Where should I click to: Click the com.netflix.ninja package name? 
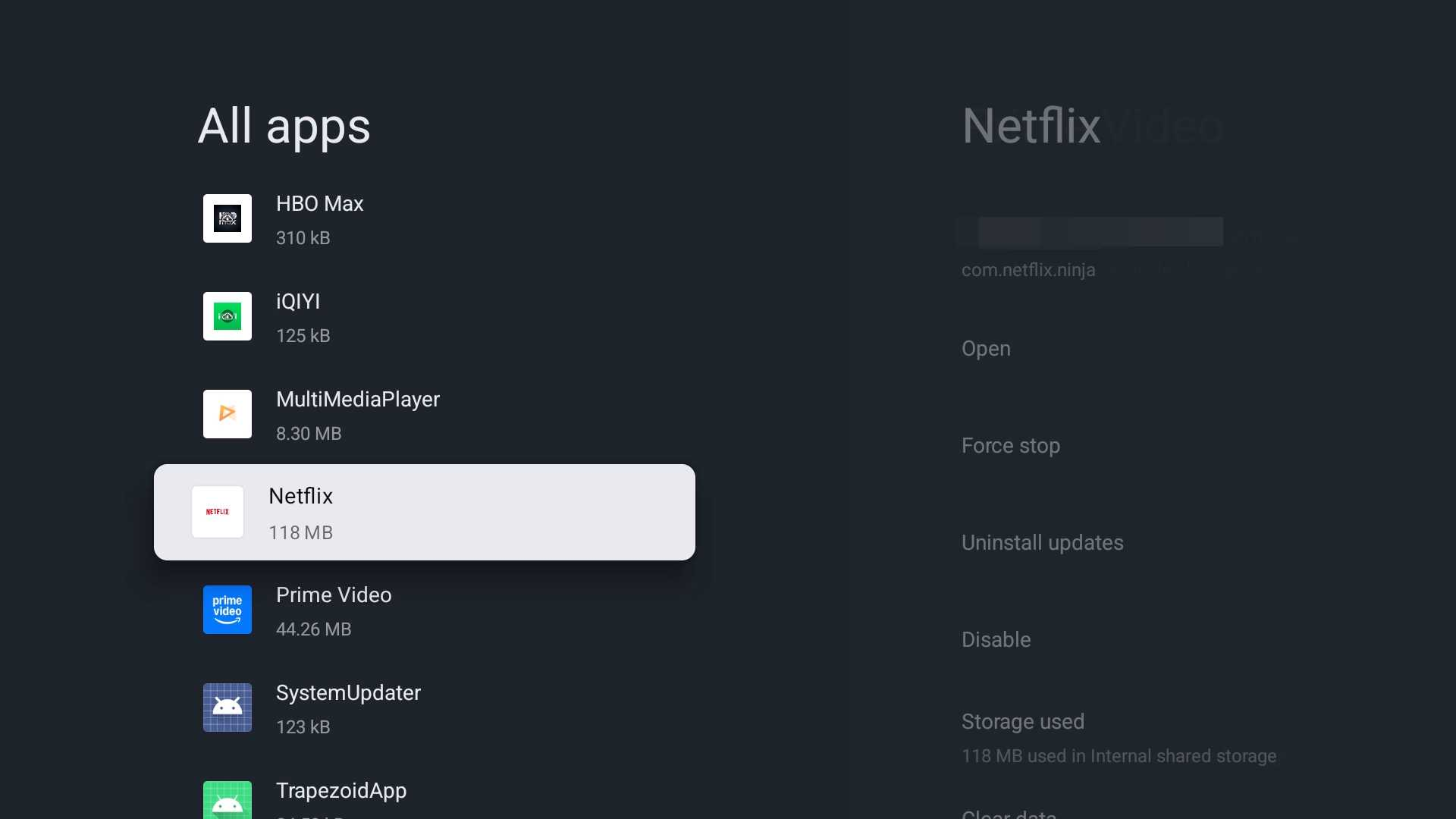tap(1028, 270)
